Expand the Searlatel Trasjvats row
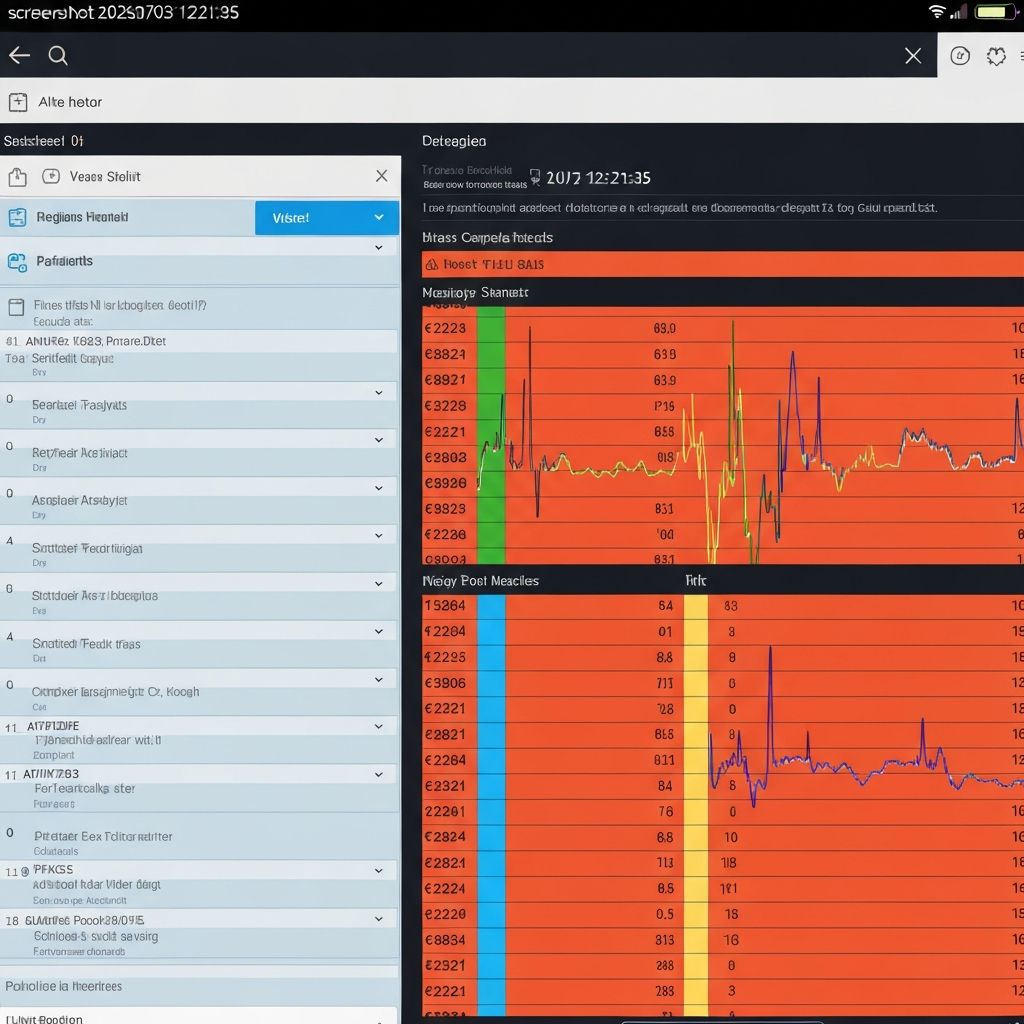This screenshot has height=1024, width=1024. pyautogui.click(x=379, y=393)
